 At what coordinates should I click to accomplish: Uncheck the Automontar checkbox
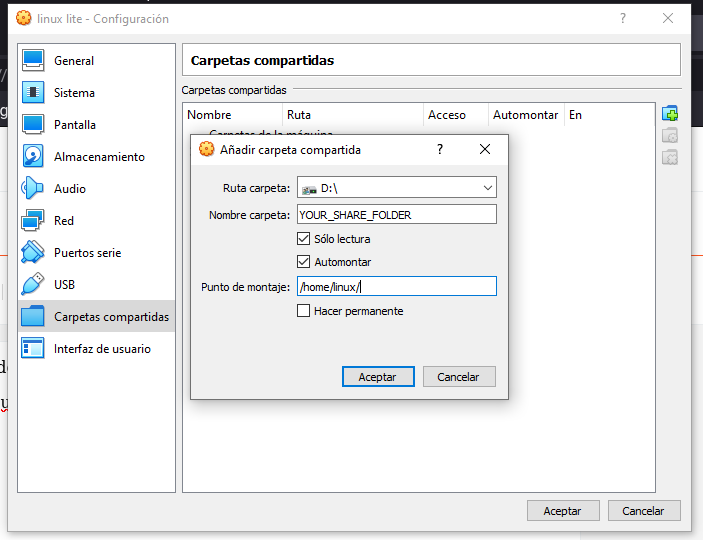tap(304, 261)
